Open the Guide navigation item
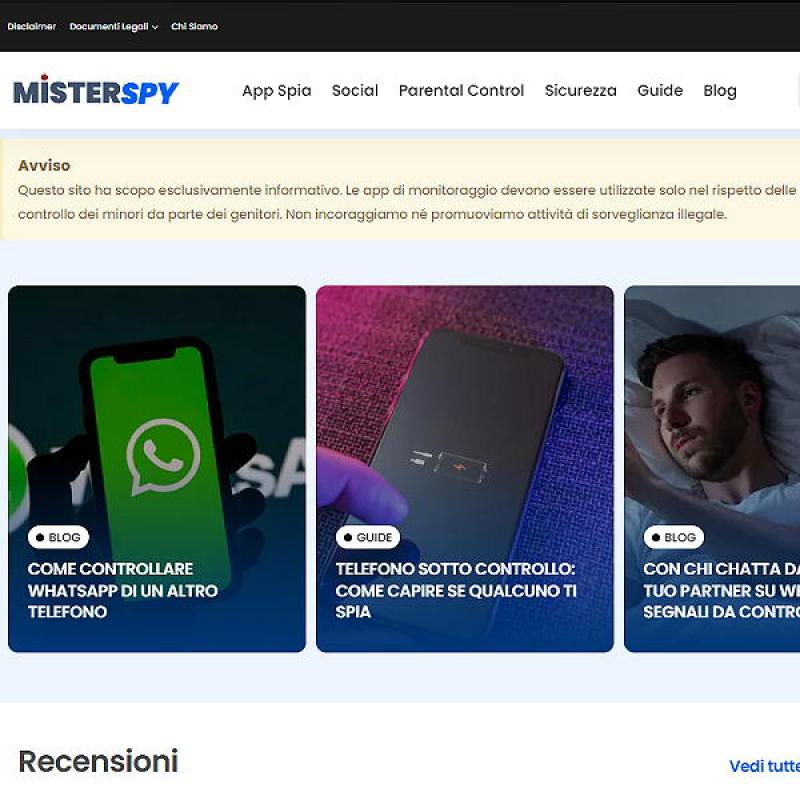 [x=660, y=90]
